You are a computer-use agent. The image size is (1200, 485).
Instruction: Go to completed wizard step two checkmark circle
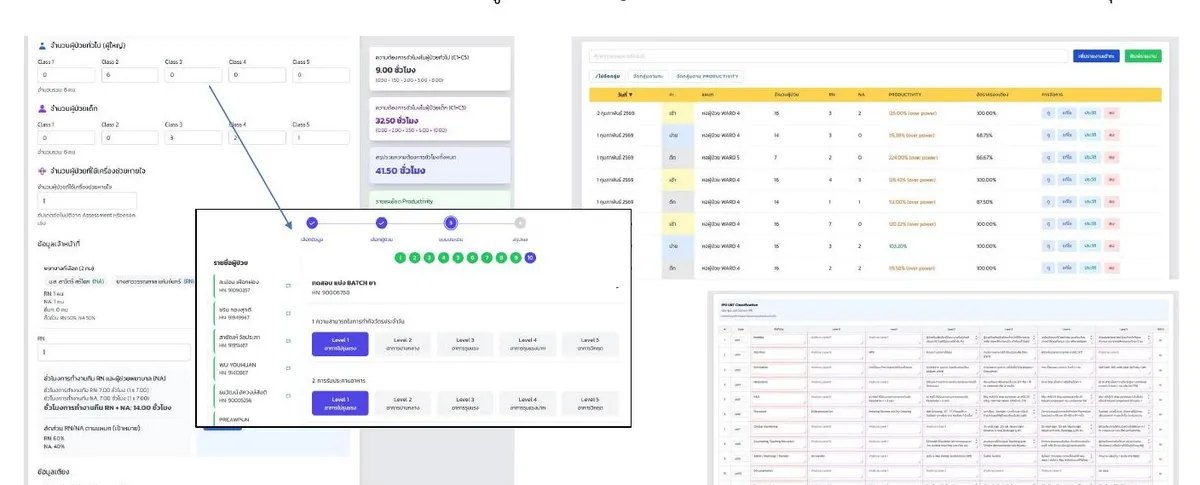[381, 223]
